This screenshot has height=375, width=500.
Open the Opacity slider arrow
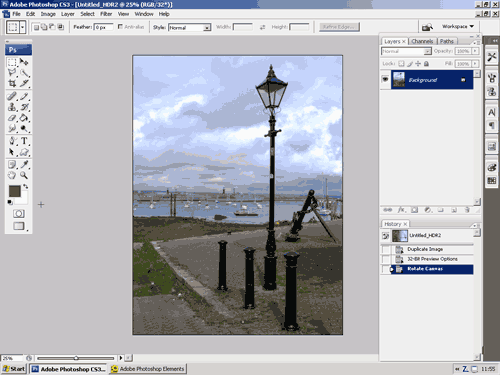point(475,51)
